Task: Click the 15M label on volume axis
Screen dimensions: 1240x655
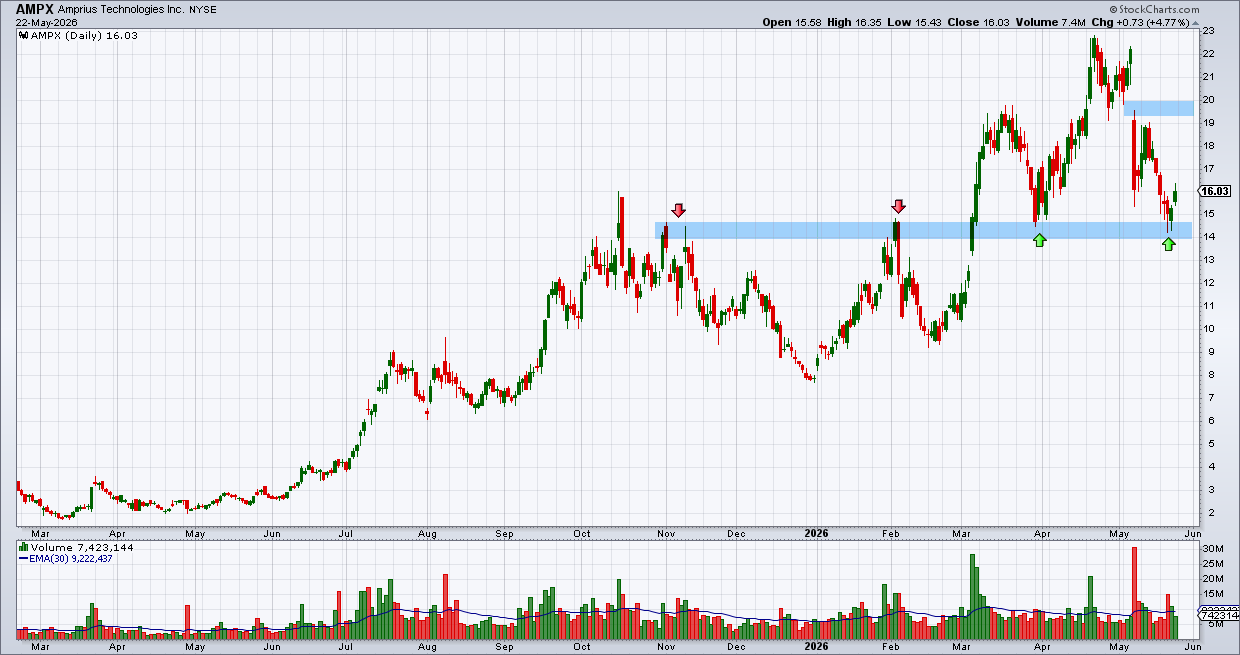Action: (1211, 594)
